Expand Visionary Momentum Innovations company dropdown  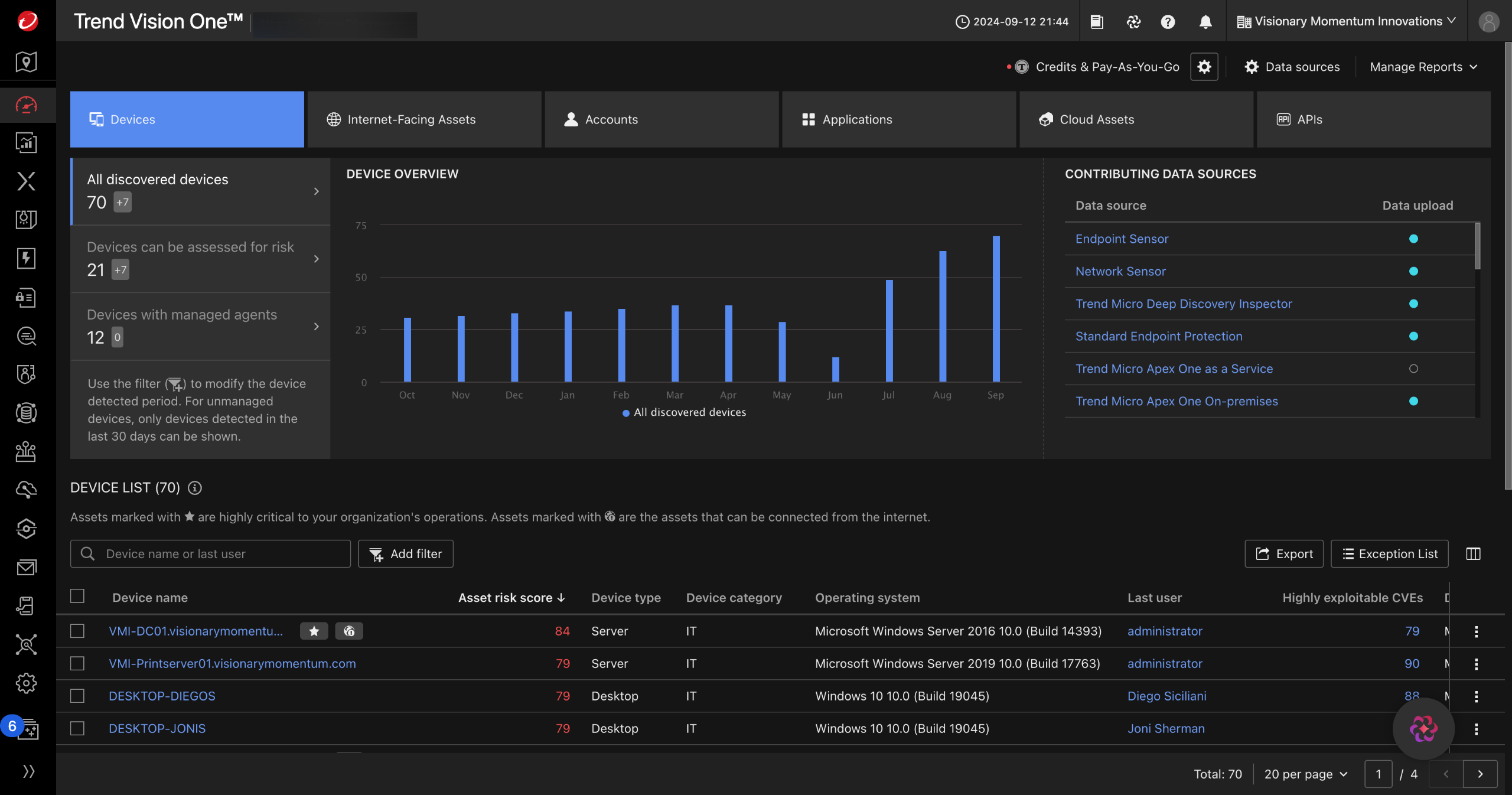(x=1347, y=22)
